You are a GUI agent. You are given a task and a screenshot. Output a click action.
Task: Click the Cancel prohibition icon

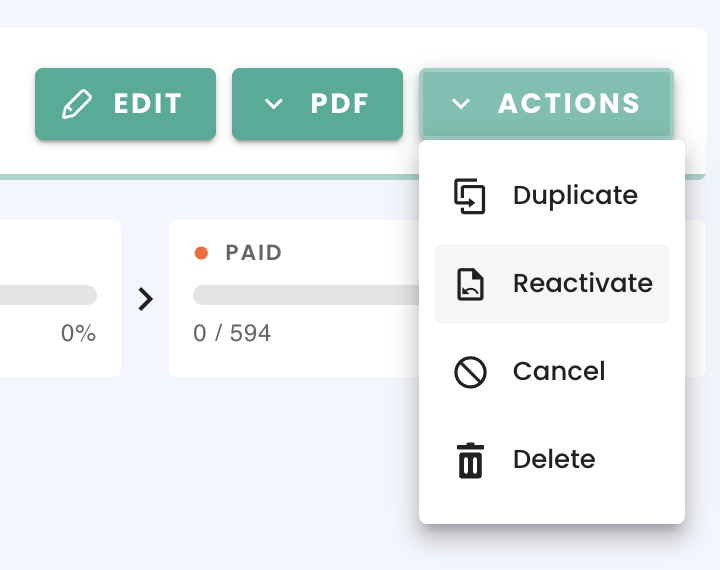click(x=470, y=372)
